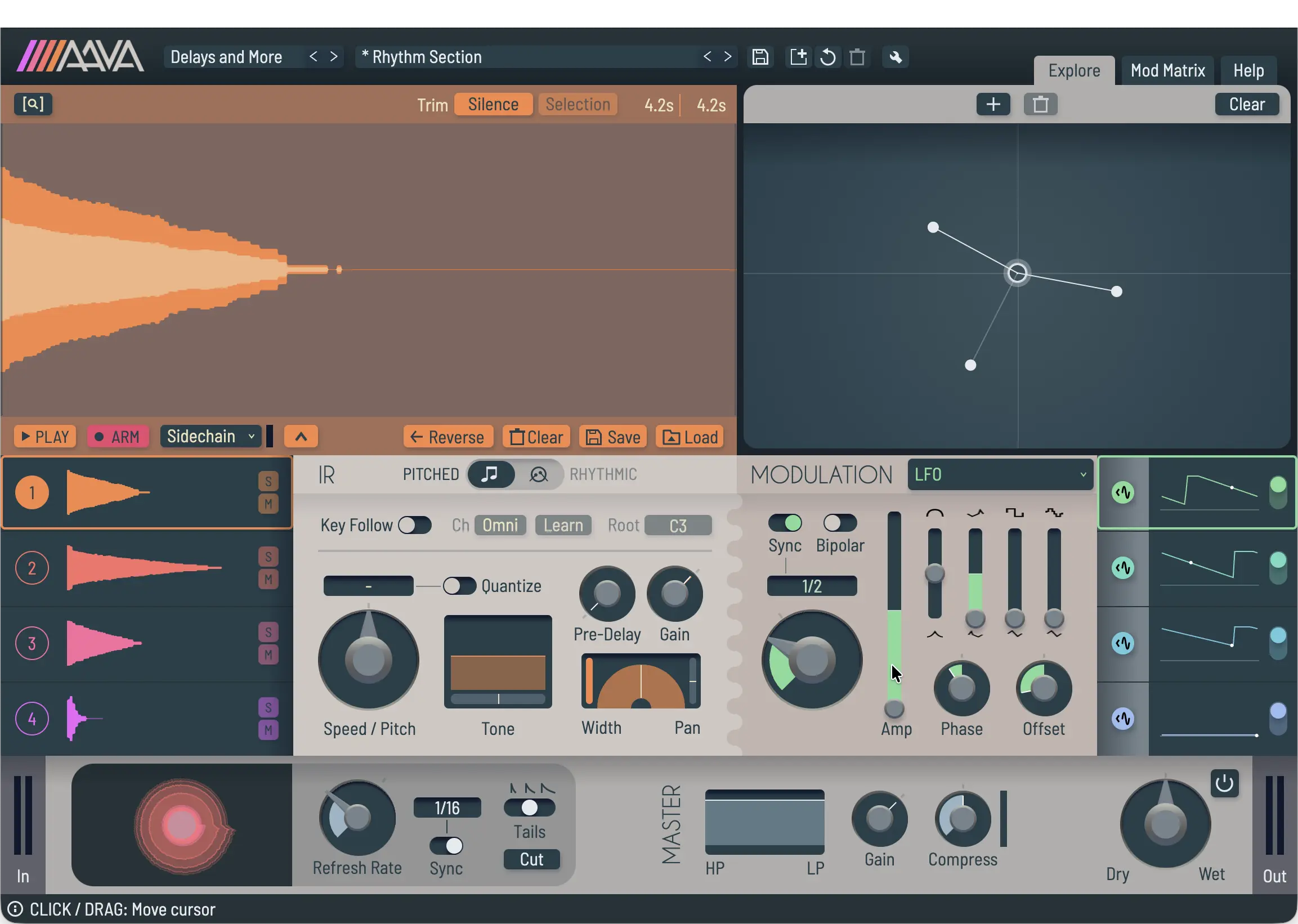
Task: Click the delete preset trash icon
Action: (x=857, y=57)
